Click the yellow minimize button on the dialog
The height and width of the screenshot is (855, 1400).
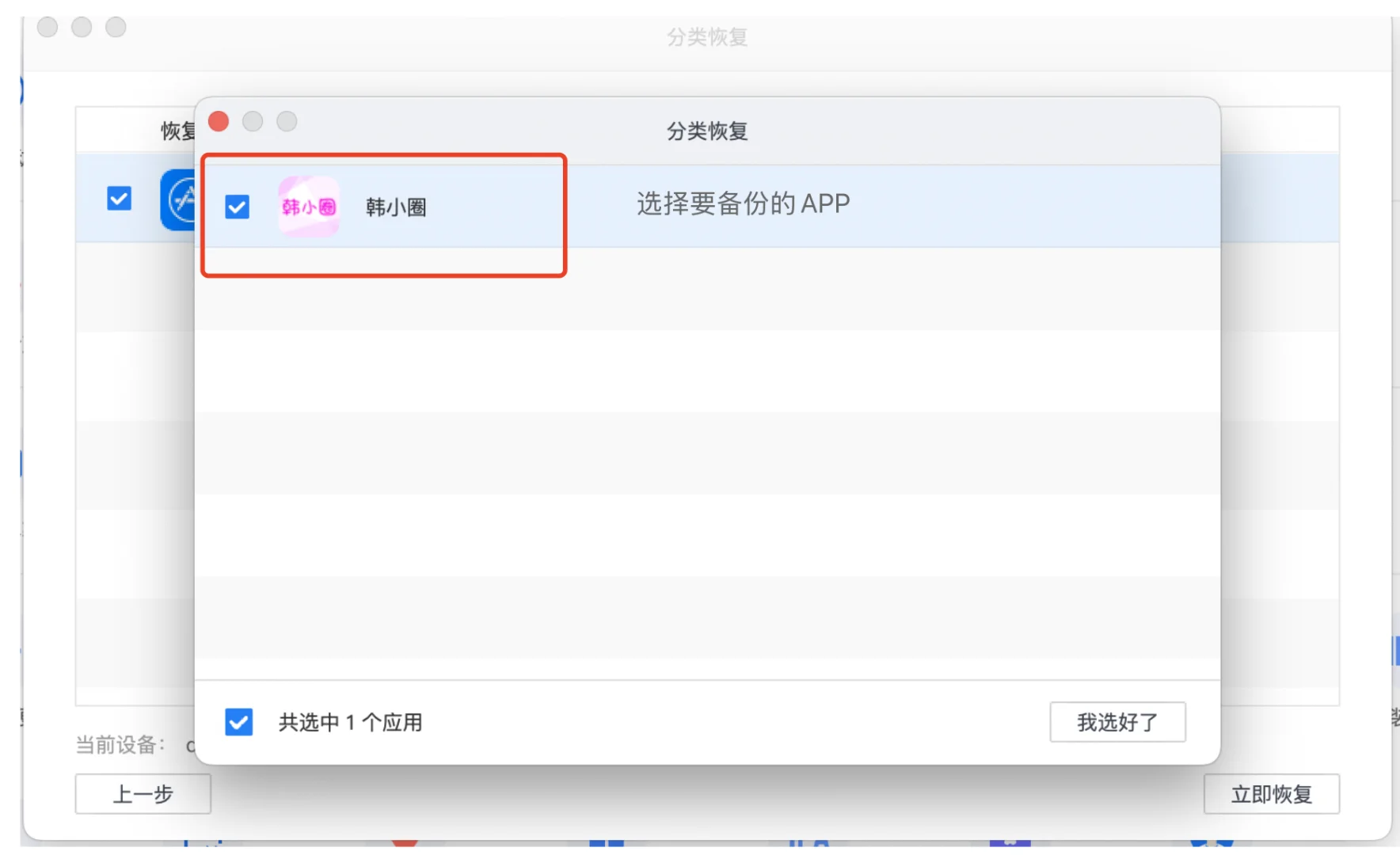point(253,121)
